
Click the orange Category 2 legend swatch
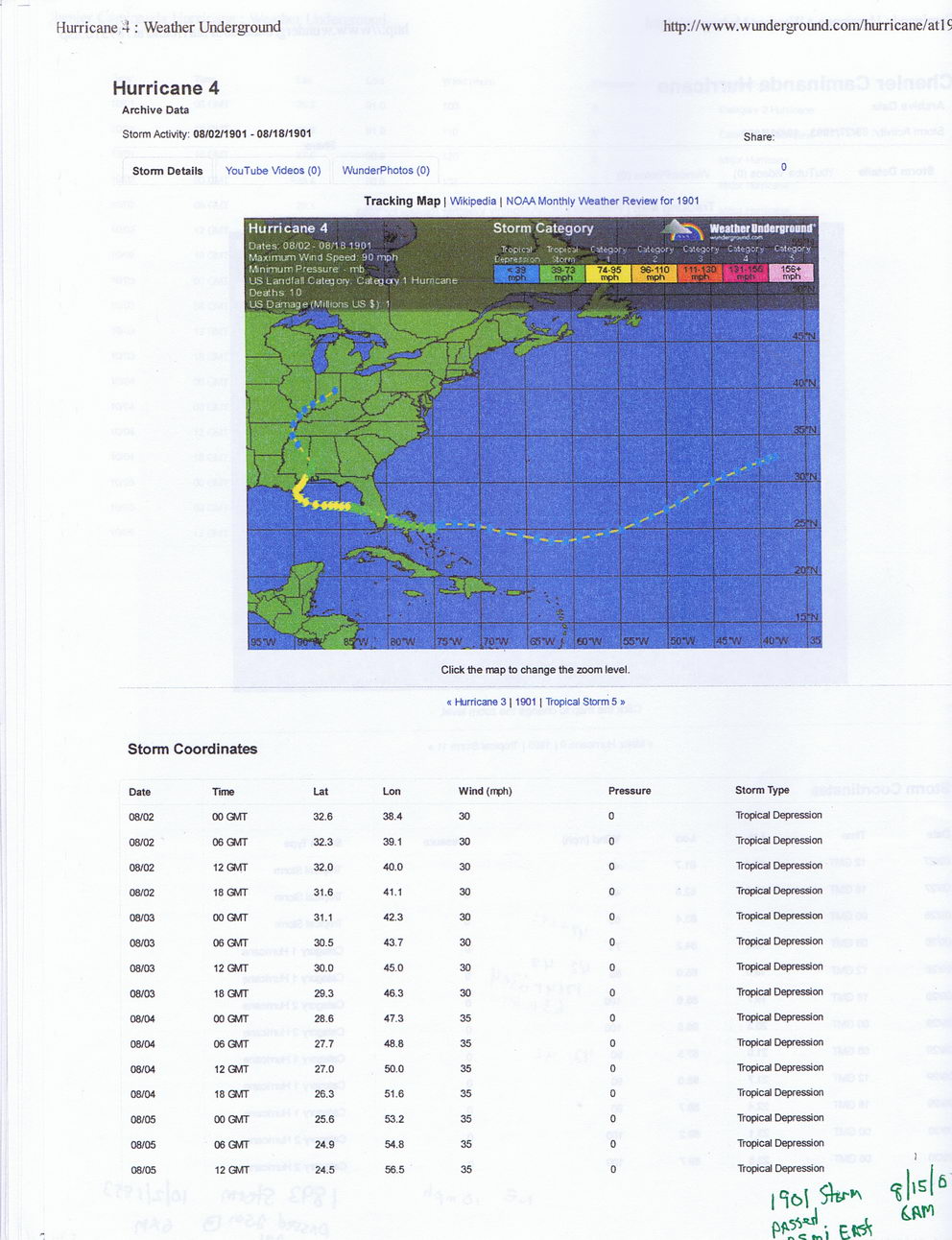pos(654,274)
